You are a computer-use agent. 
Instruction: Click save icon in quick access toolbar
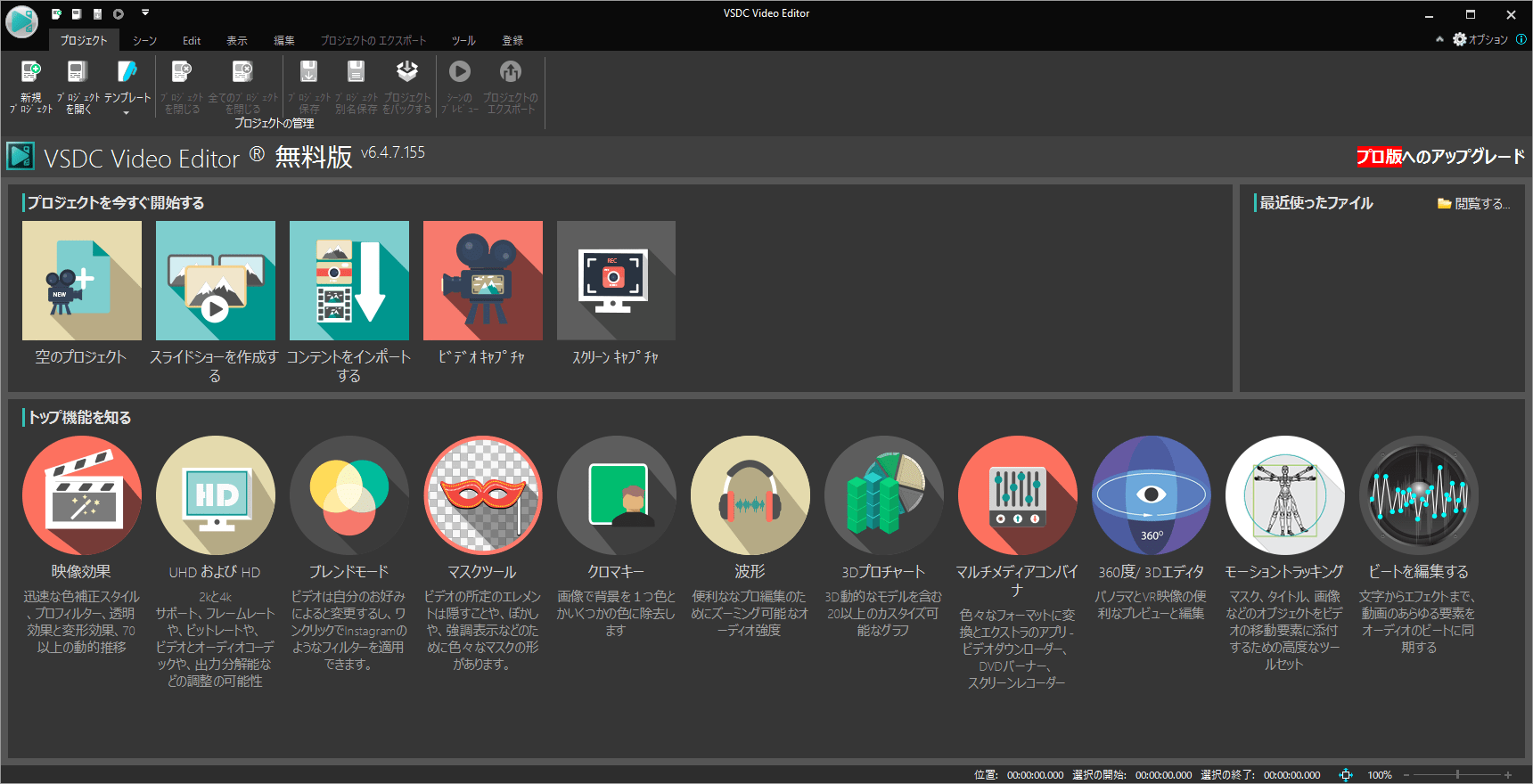97,13
